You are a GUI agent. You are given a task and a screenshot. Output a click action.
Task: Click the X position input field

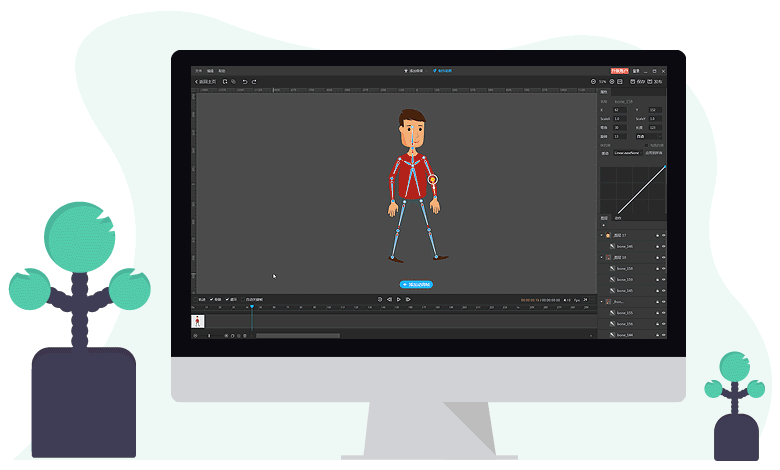tap(619, 110)
